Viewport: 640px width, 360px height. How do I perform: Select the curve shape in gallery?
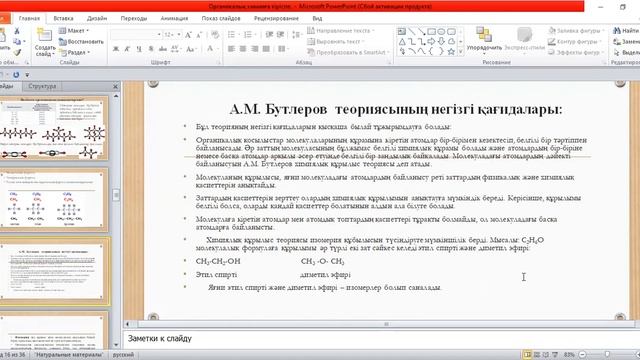coord(422,51)
